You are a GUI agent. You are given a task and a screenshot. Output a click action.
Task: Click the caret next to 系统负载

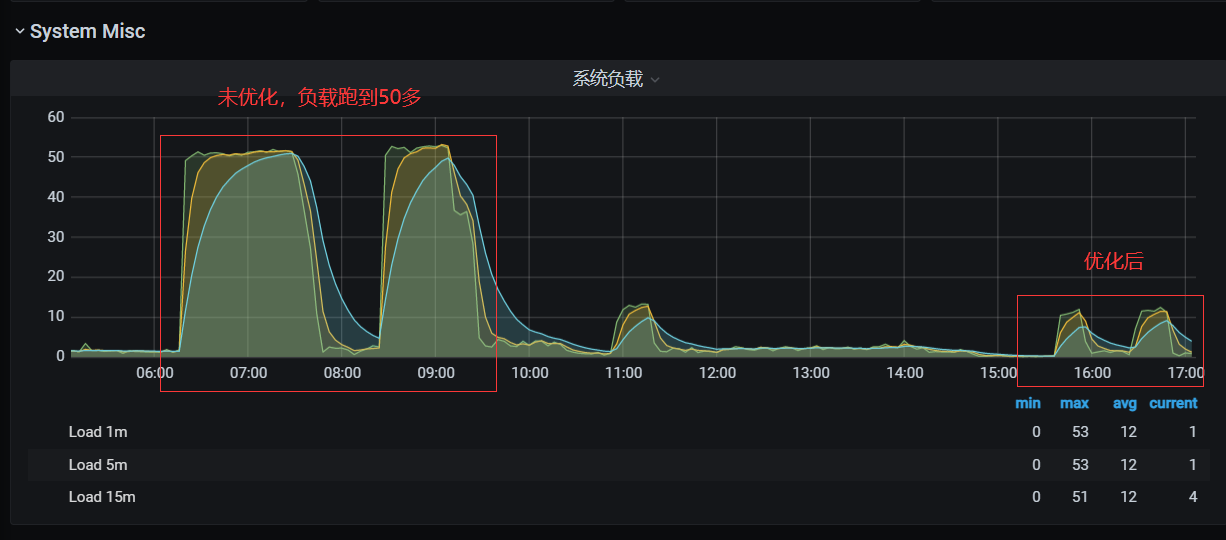(655, 80)
